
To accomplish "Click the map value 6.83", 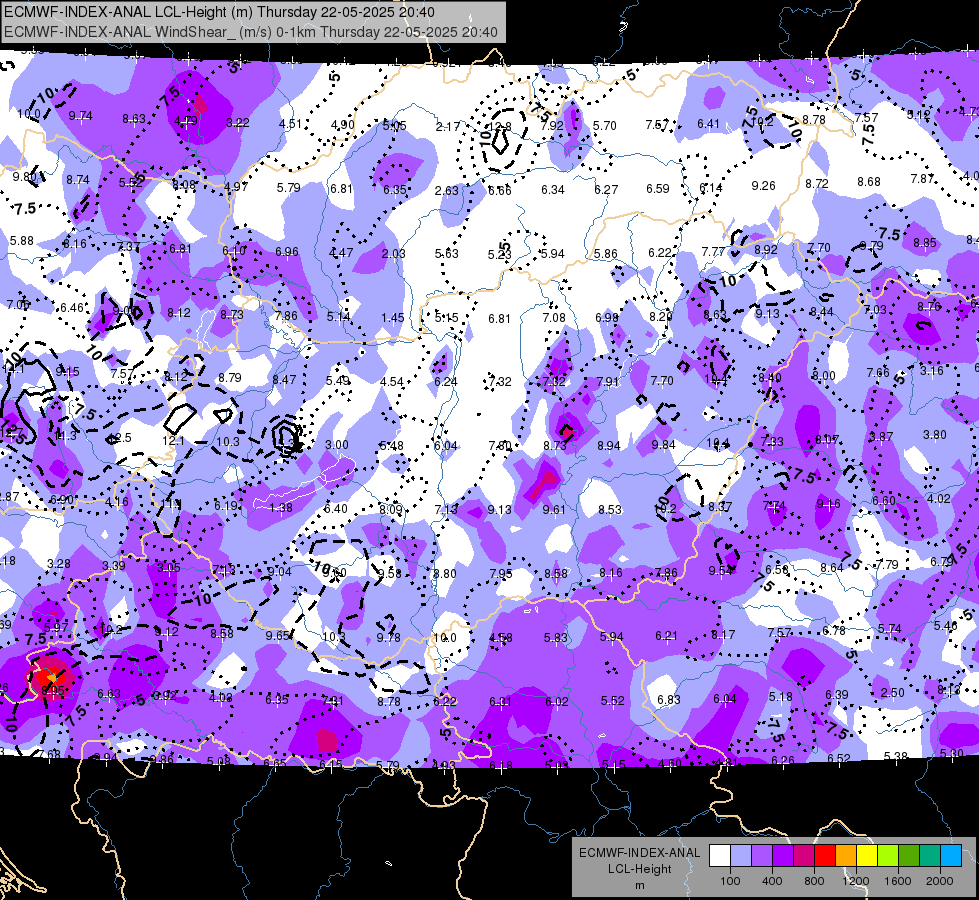I will click(669, 700).
